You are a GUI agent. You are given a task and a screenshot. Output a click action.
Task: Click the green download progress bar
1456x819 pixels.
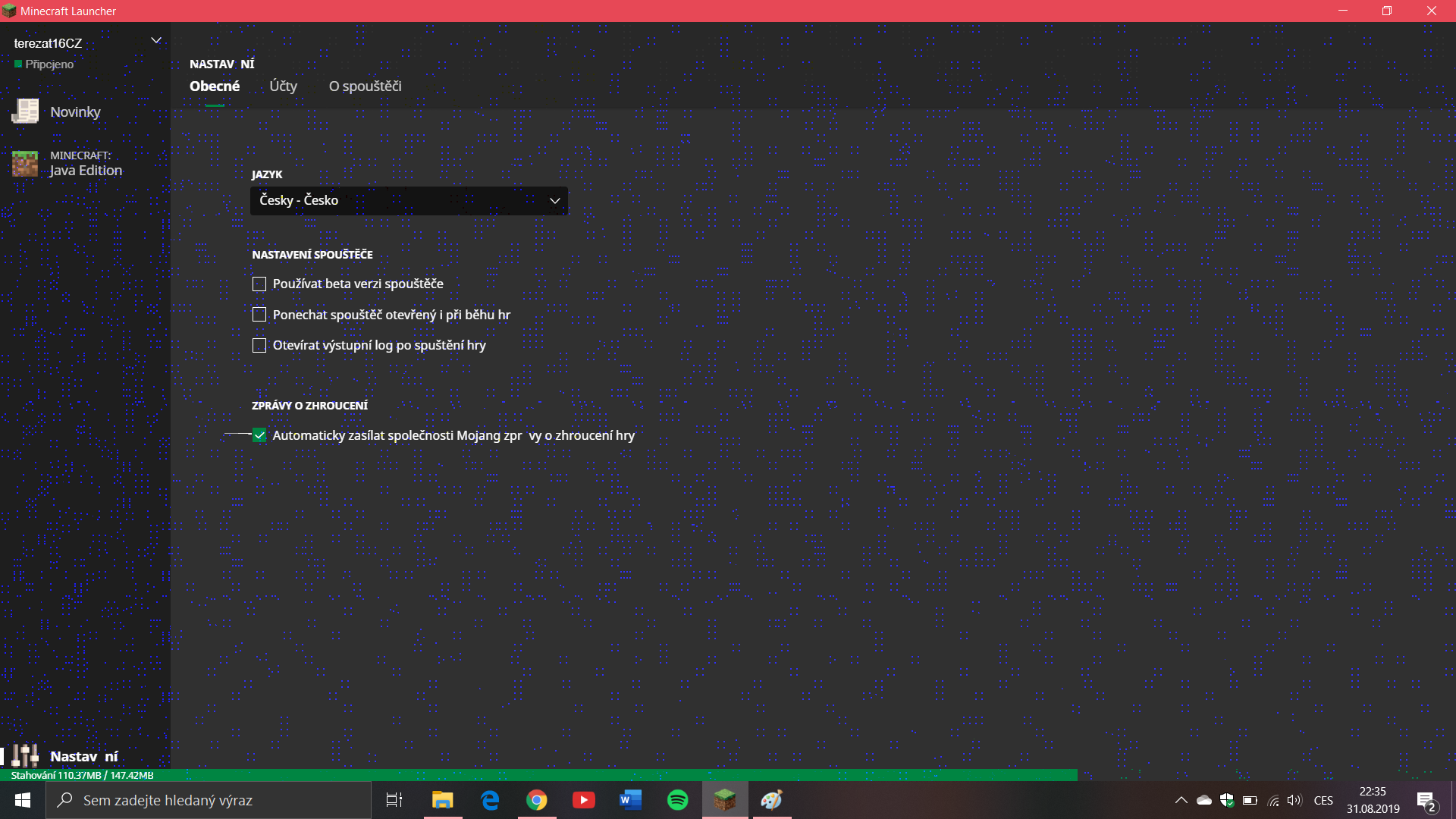538,775
